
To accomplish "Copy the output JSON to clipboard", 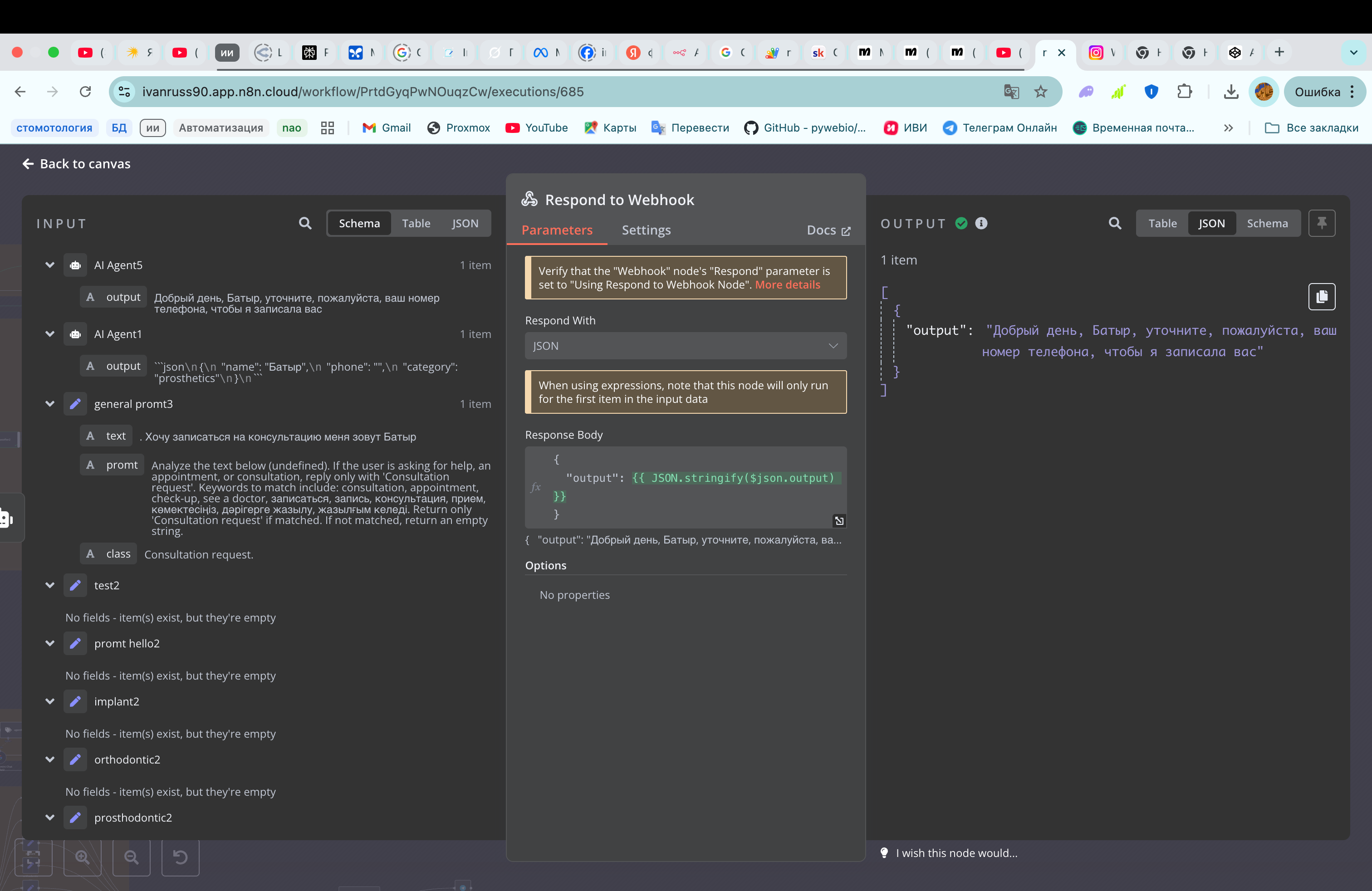I will [1321, 296].
